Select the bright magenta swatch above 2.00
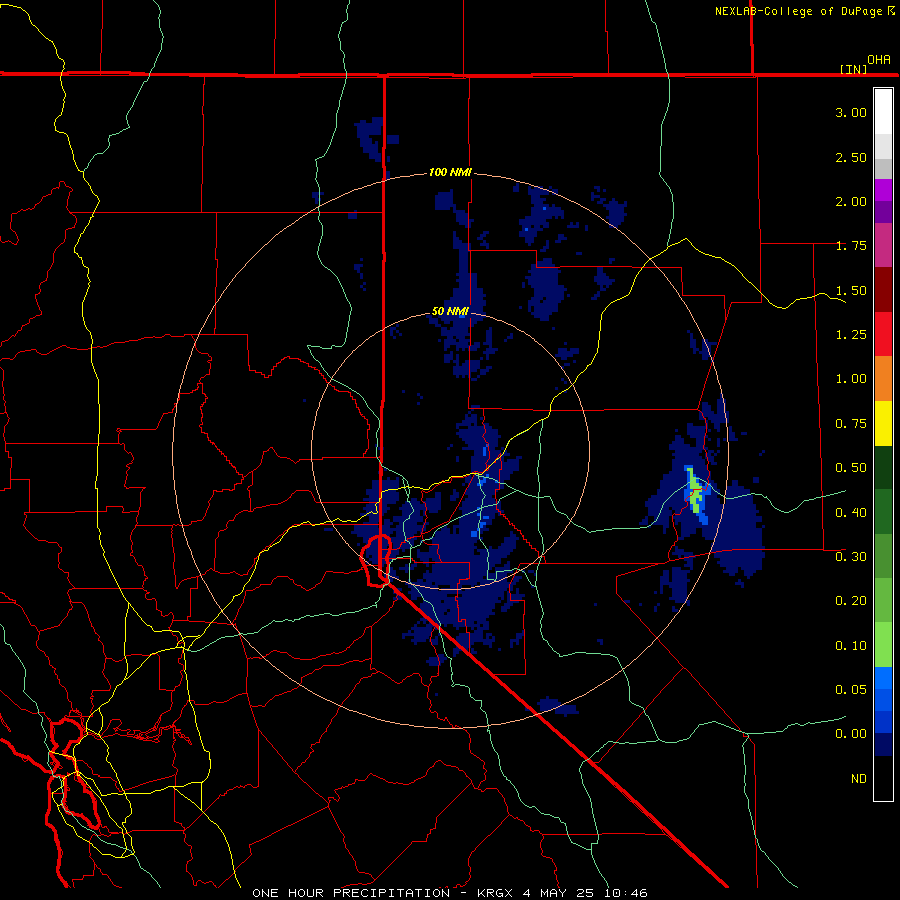This screenshot has height=900, width=900. (x=883, y=190)
